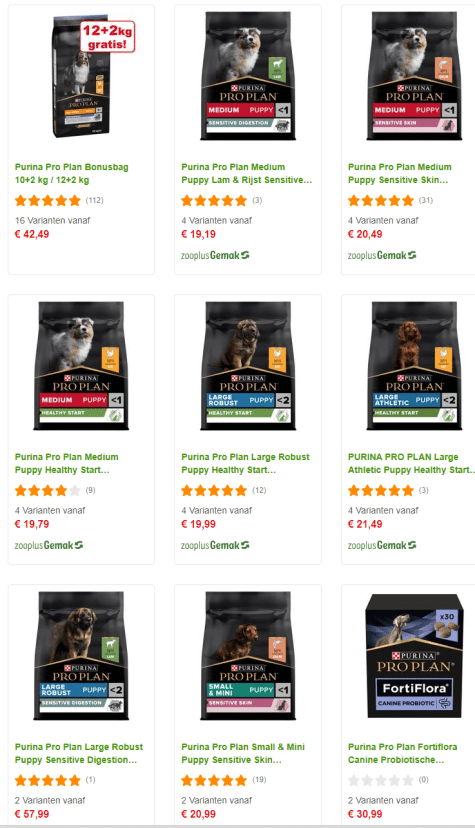This screenshot has height=828, width=475.
Task: Open Medium Puppy Sensitive Skin product image
Action: pyautogui.click(x=414, y=77)
